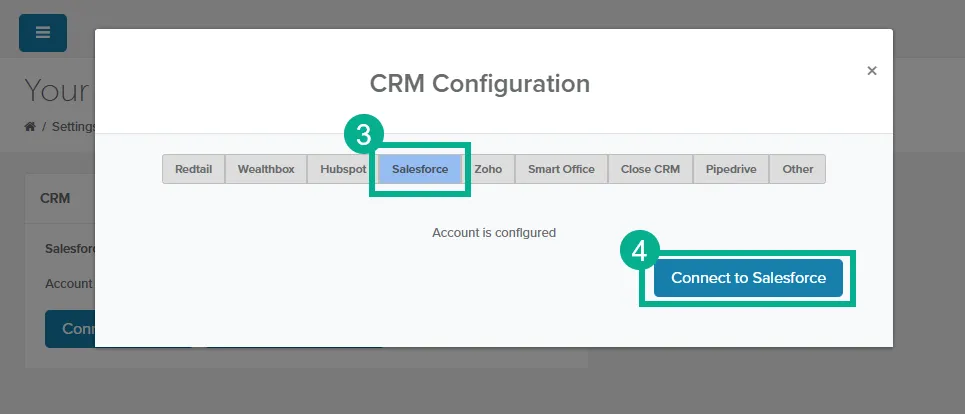Image resolution: width=965 pixels, height=414 pixels.
Task: Select the Pipedrive tab
Action: [x=731, y=169]
